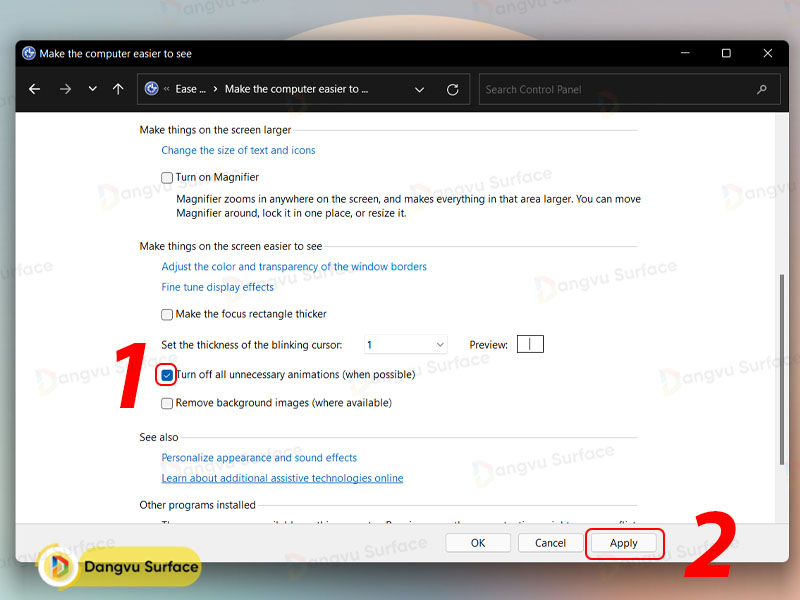The image size is (800, 600).
Task: Click the window title bar app icon
Action: [29, 54]
